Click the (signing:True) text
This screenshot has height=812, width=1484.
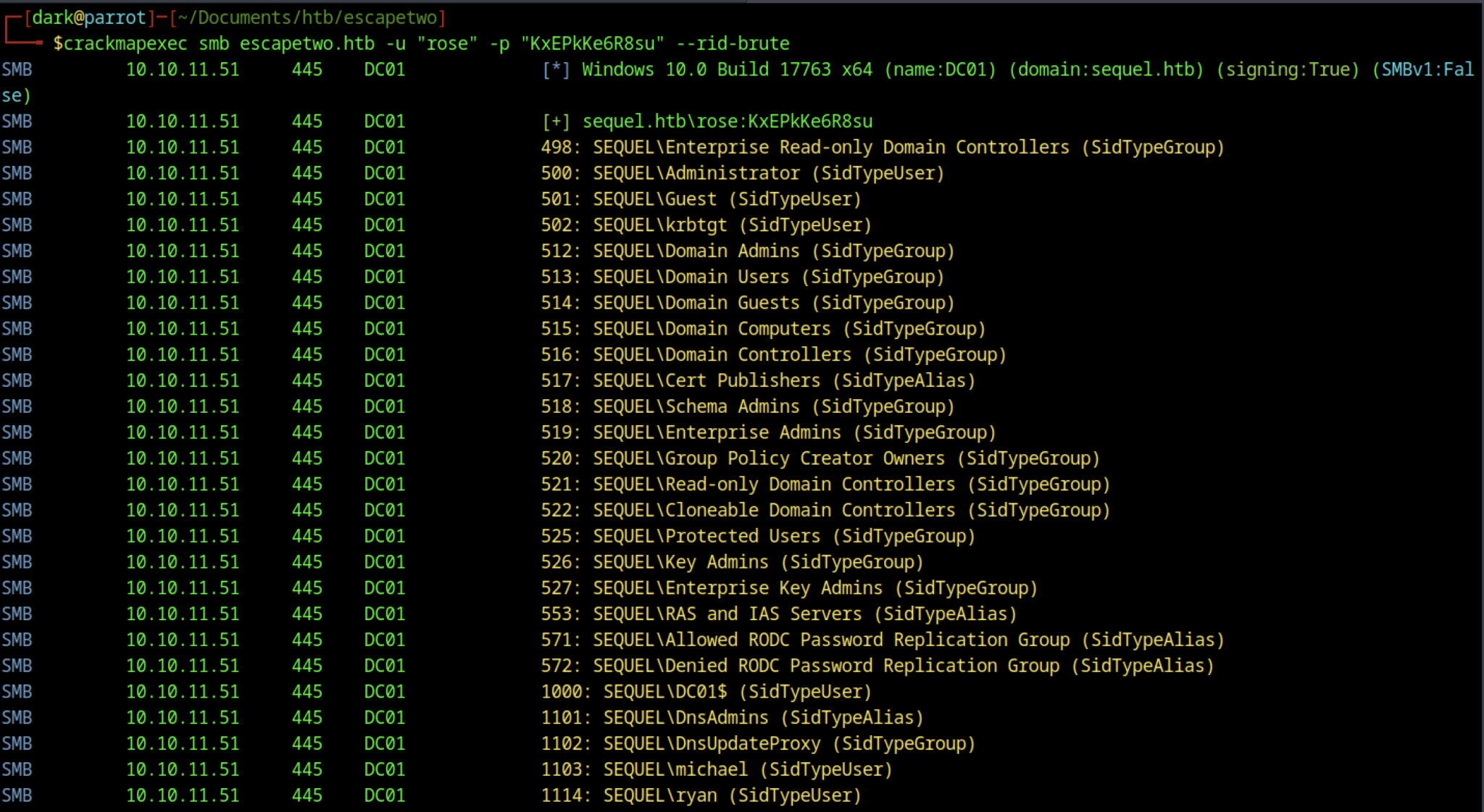tap(1287, 70)
